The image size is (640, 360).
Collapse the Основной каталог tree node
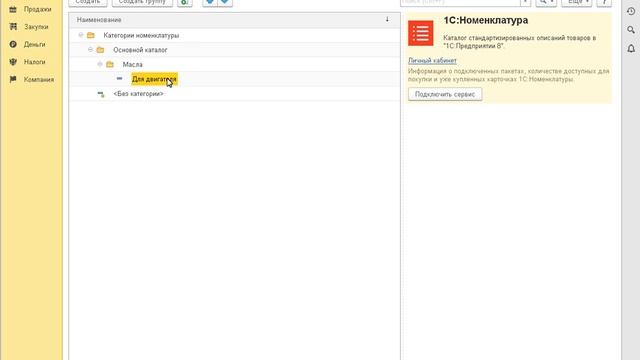click(91, 49)
